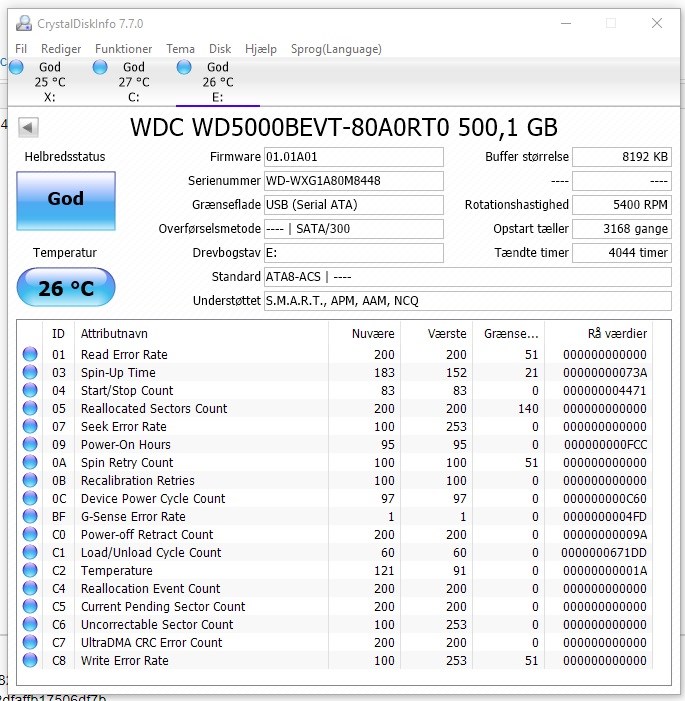
Task: Click the CrystalDiskInfo app icon in title bar
Action: point(24,23)
